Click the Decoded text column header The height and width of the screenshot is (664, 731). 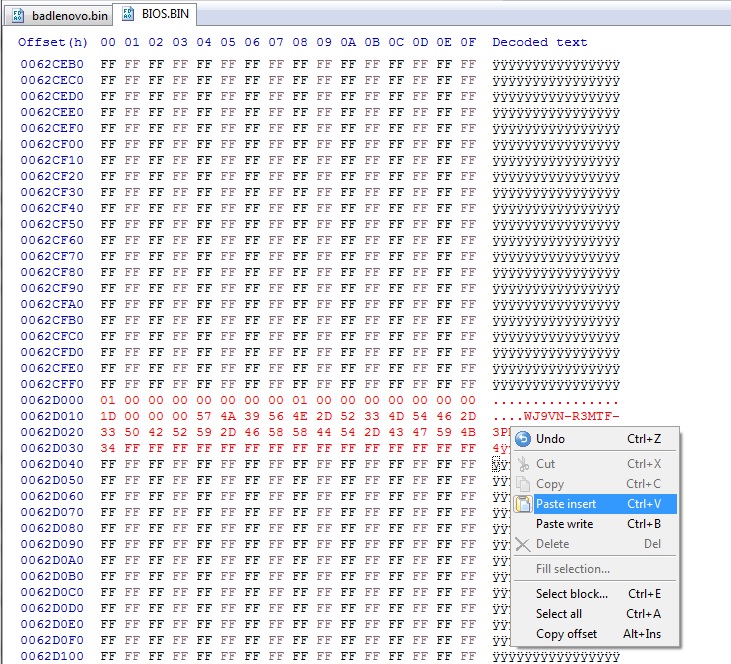(x=539, y=42)
